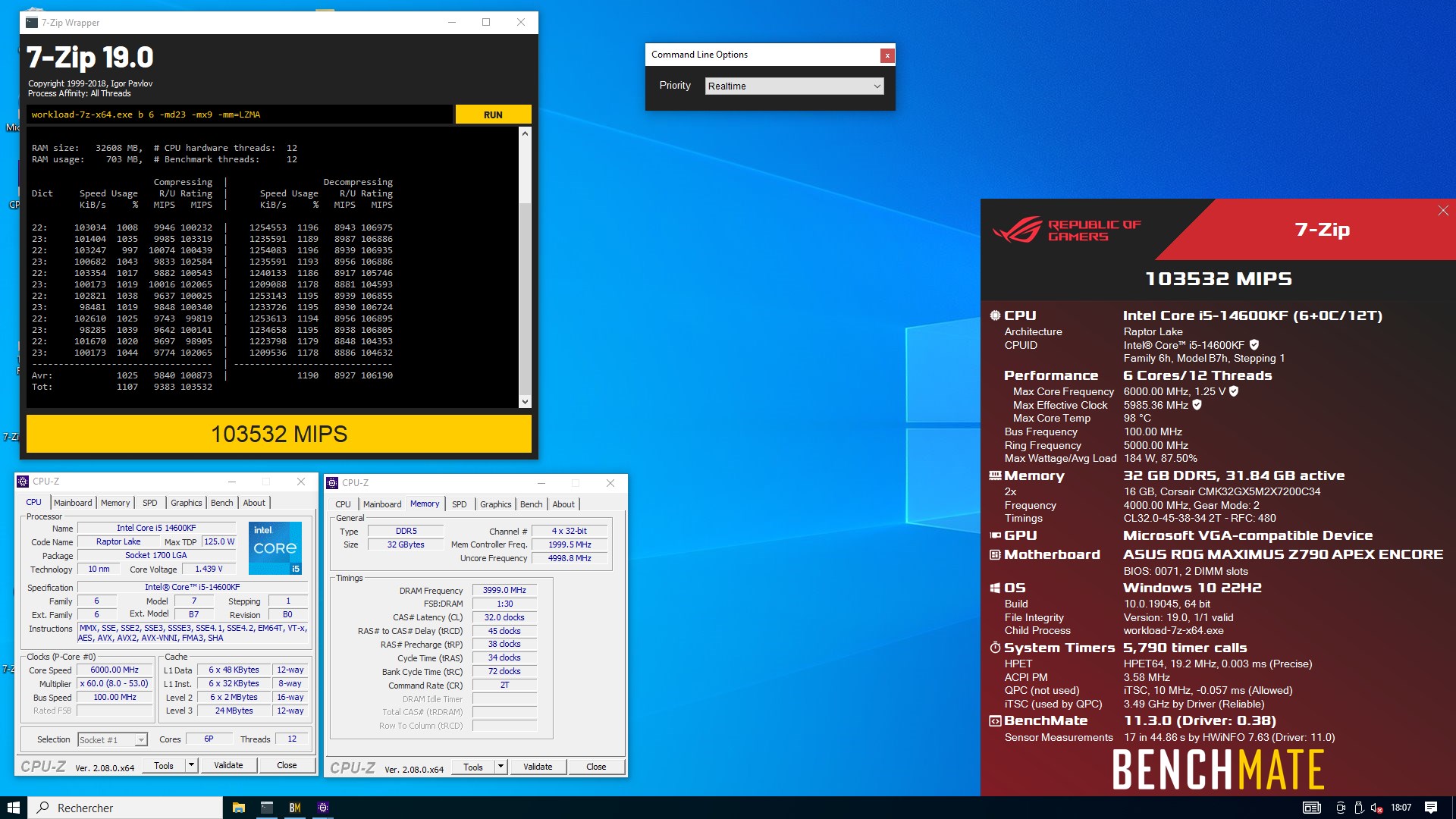Select the About tab in left CPU-Z
Screen dimensions: 1456x819
254,503
